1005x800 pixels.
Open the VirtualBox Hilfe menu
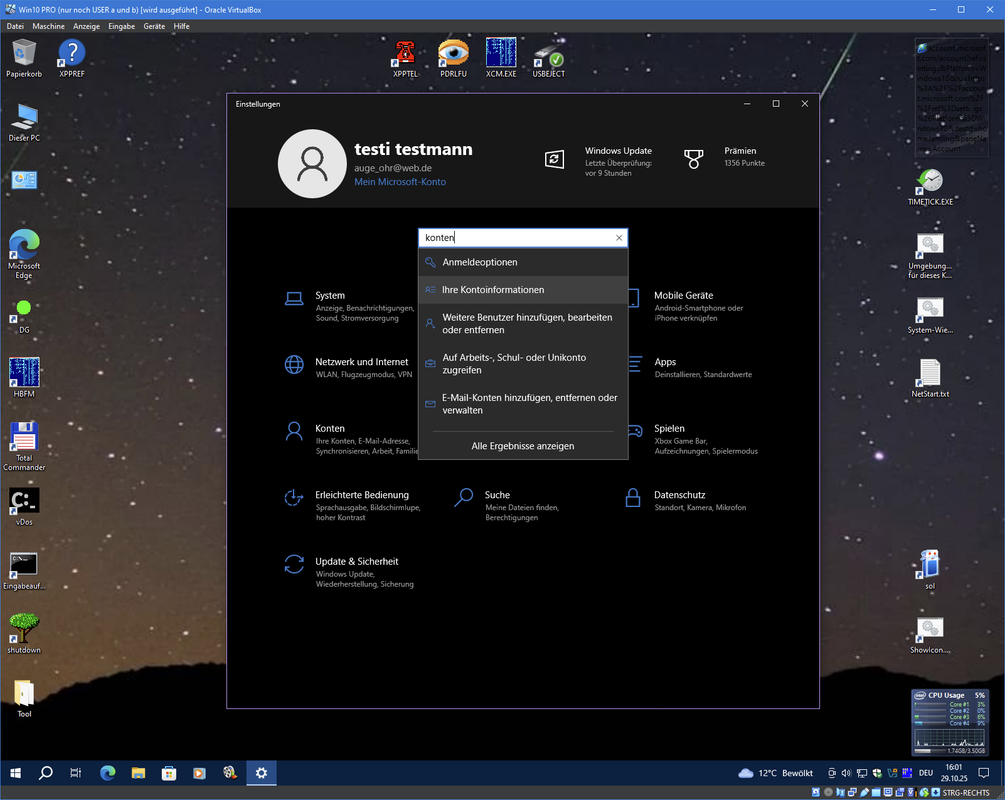point(181,26)
